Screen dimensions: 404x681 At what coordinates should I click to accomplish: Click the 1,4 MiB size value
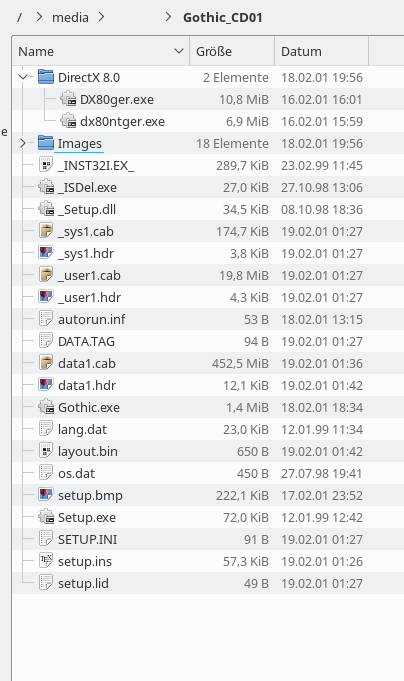pos(247,408)
